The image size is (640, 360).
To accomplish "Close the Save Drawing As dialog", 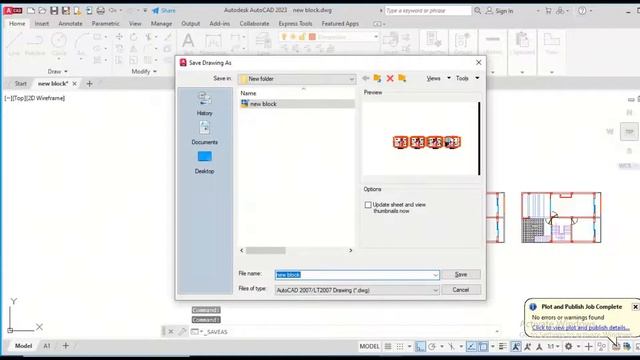I will coord(478,62).
